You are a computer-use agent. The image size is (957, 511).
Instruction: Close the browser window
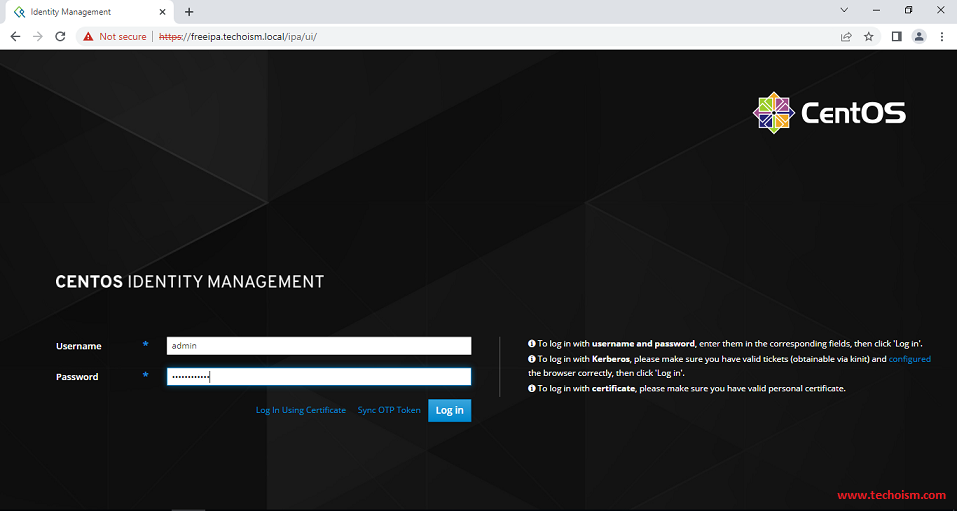pos(940,10)
